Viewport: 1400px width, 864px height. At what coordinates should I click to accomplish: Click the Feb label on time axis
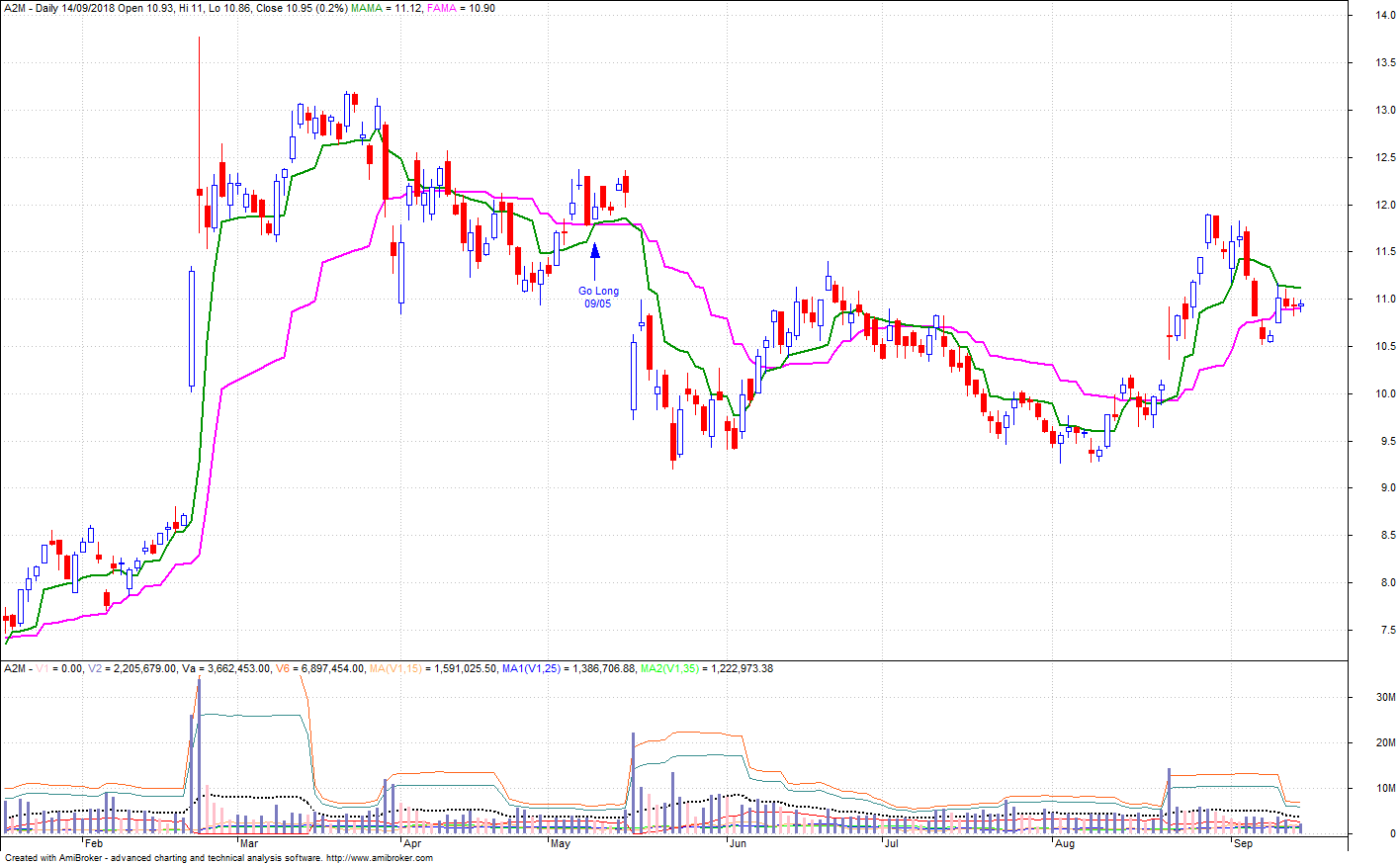click(x=94, y=844)
